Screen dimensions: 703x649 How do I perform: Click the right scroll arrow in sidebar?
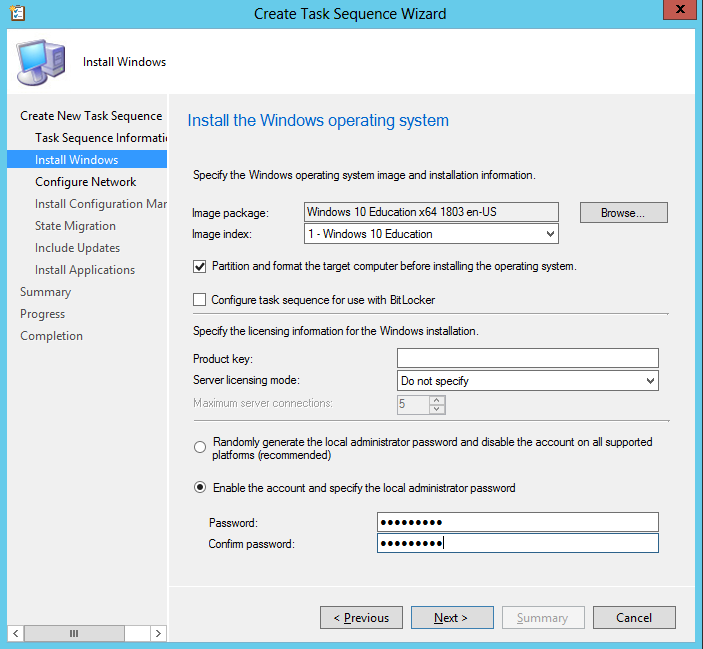[x=158, y=633]
